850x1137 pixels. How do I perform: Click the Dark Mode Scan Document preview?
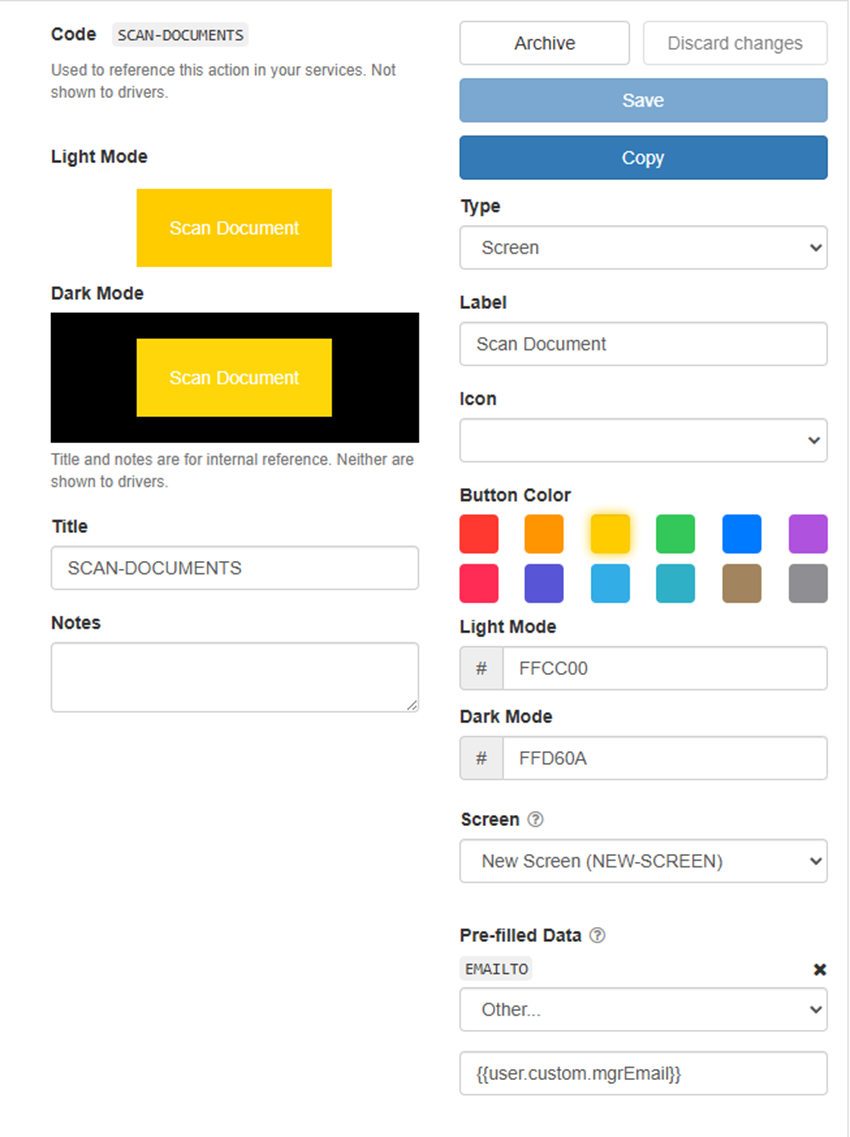(234, 378)
